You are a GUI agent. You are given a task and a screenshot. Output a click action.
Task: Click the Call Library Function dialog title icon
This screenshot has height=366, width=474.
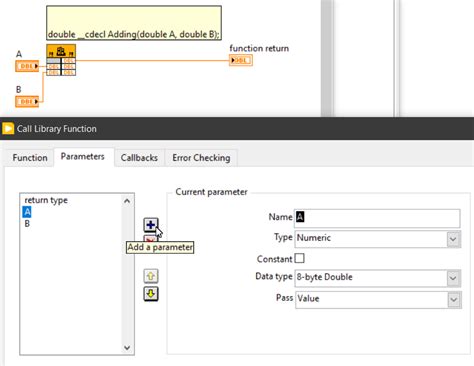(x=8, y=128)
